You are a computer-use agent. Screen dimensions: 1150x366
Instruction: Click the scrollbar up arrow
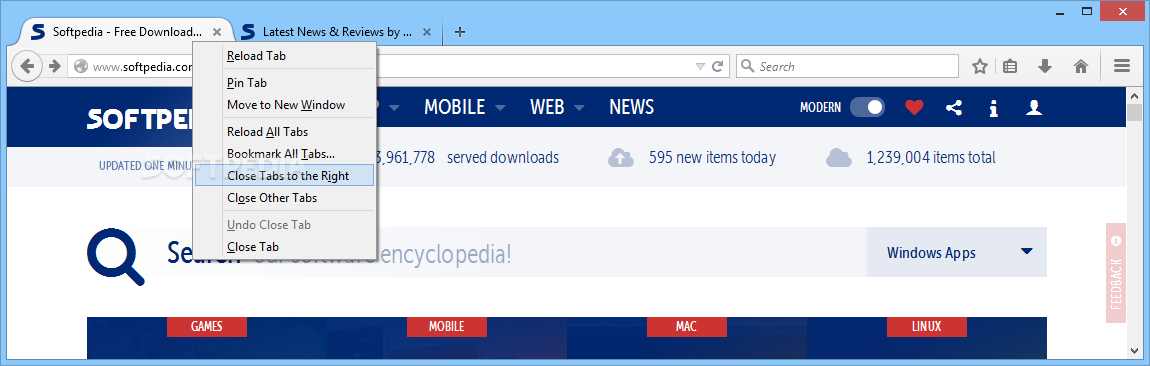[1135, 94]
